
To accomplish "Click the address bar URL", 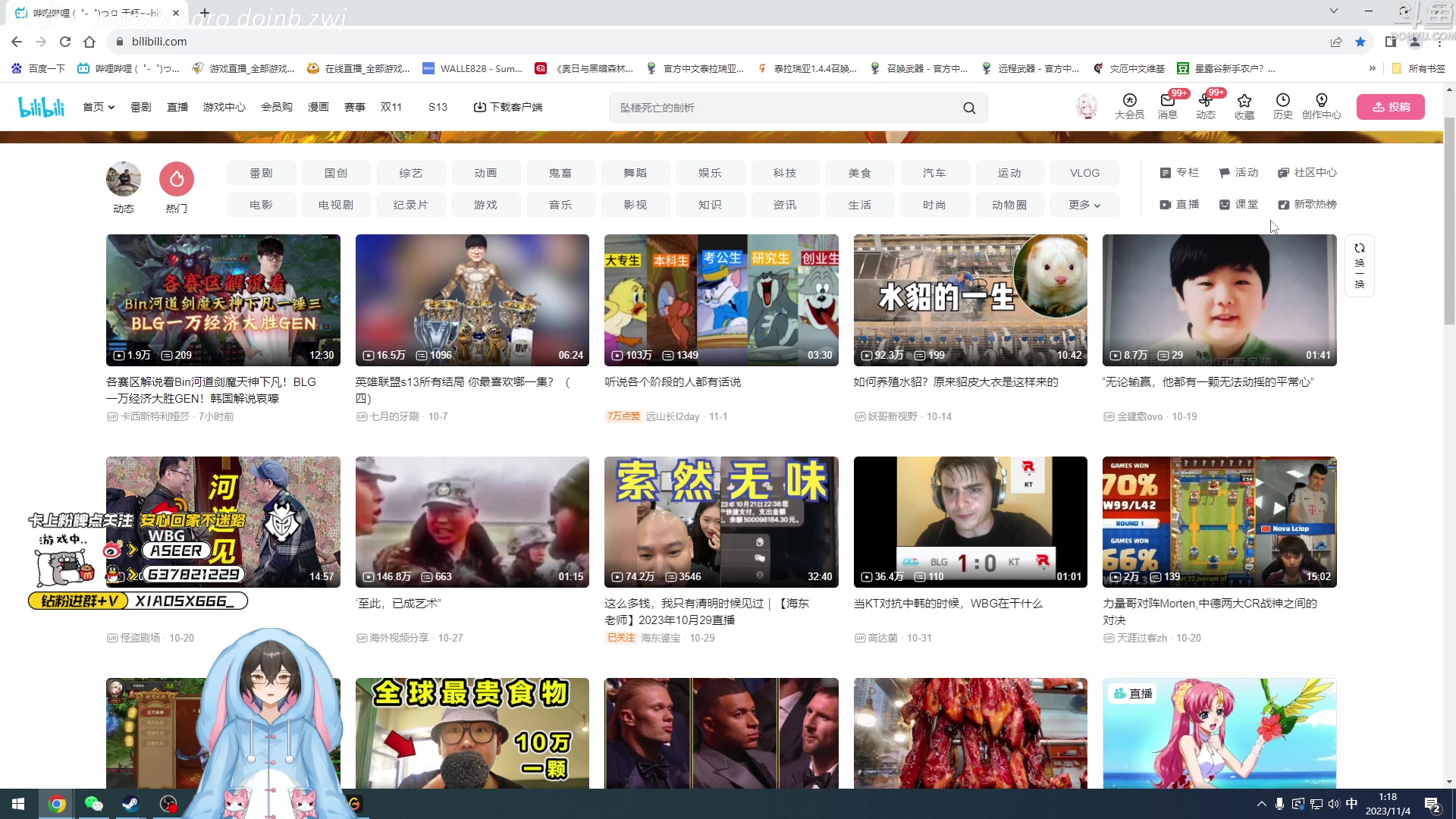I will point(159,42).
